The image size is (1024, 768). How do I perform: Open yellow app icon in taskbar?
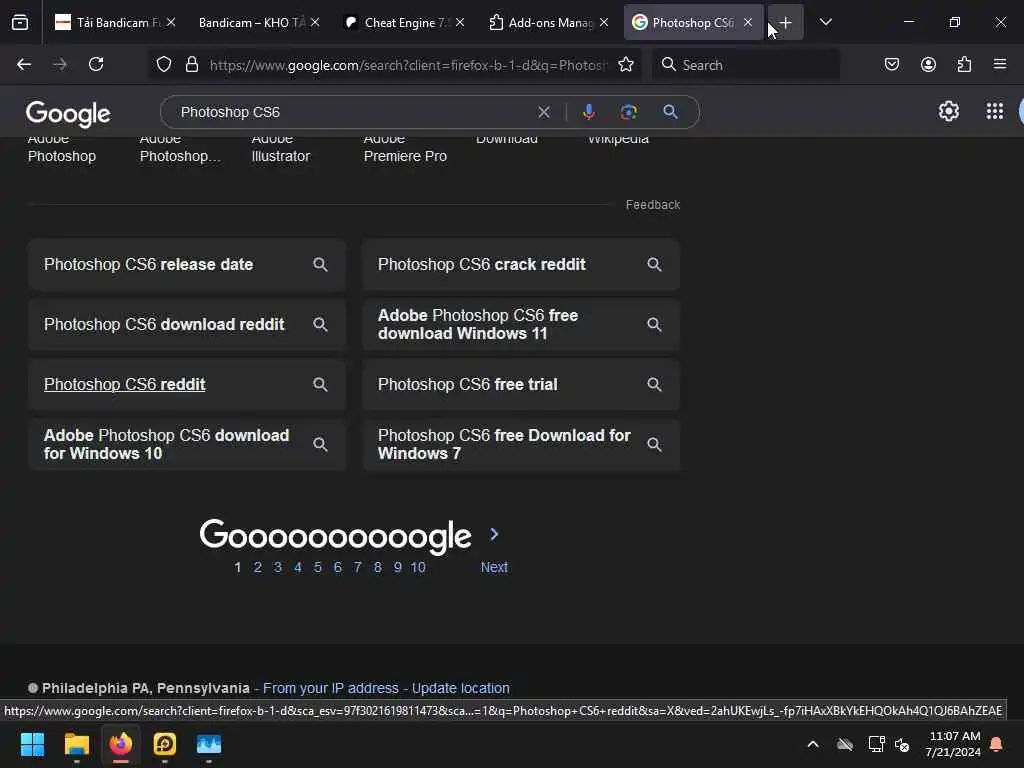pos(165,744)
